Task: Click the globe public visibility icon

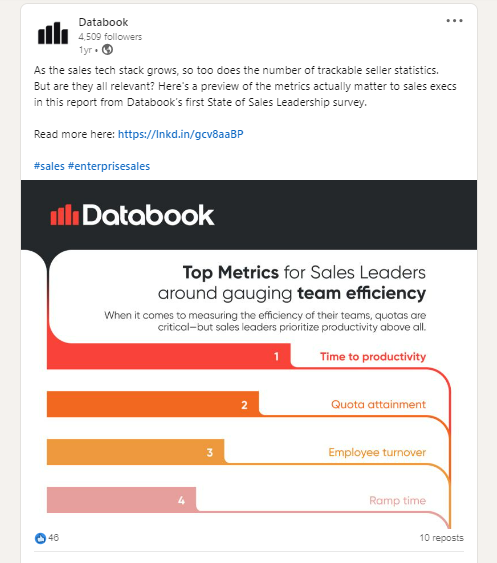Action: 107,50
